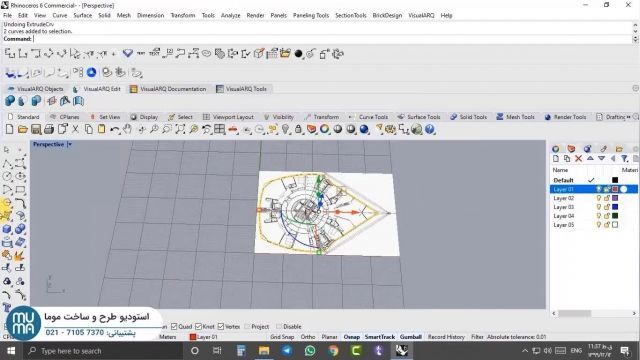Expand the command history scroll arrow
640x360 pixels.
click(x=635, y=39)
